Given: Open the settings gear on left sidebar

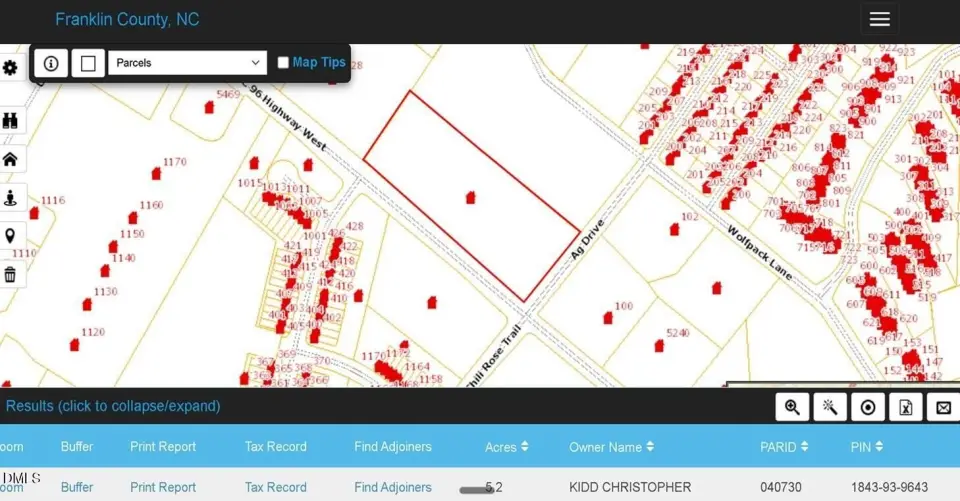Looking at the screenshot, I should click(11, 68).
